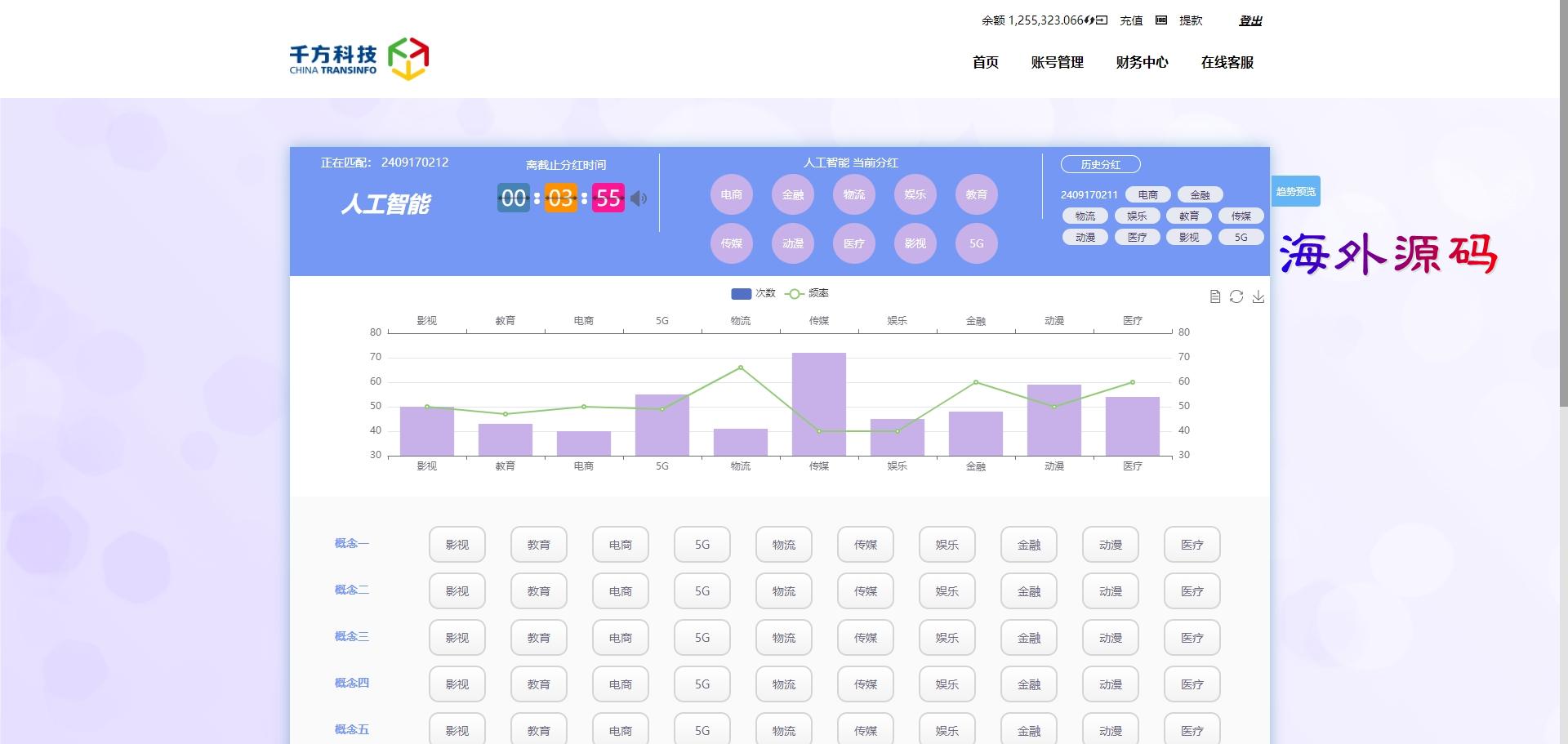This screenshot has height=744, width=1568.
Task: Click 传媒 tag in history result
Action: click(1241, 216)
